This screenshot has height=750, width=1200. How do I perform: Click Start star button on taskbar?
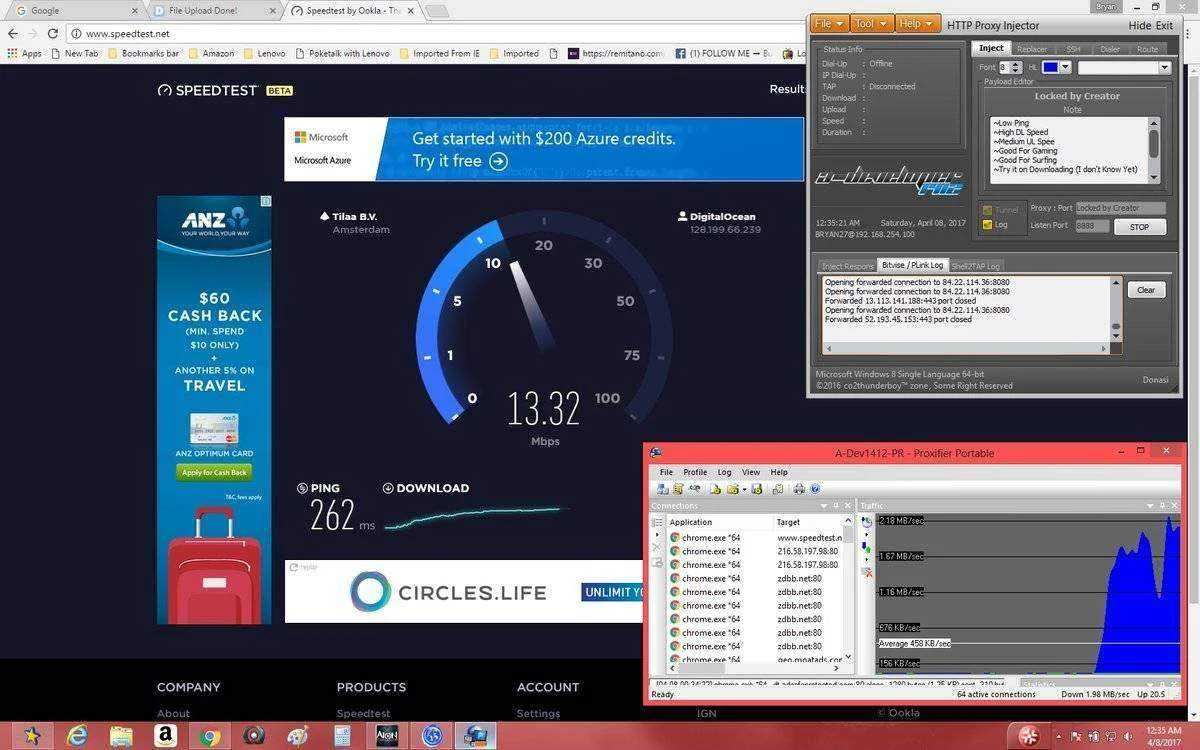31,736
